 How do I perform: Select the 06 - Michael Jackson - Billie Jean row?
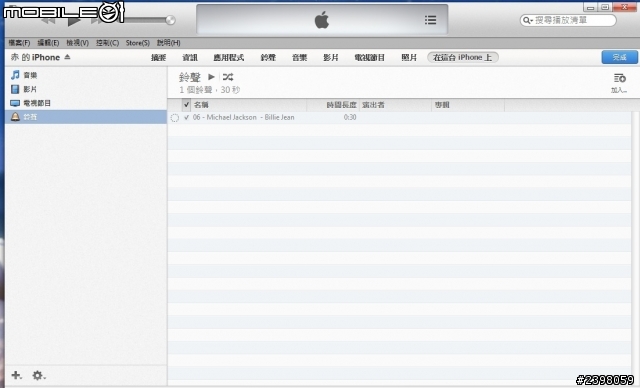[399, 118]
